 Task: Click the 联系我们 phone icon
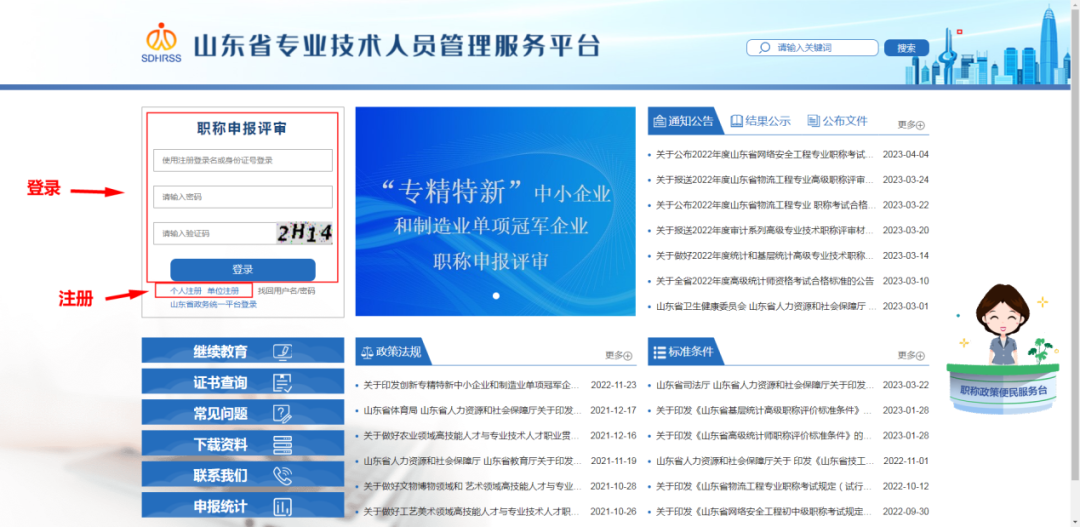(282, 475)
